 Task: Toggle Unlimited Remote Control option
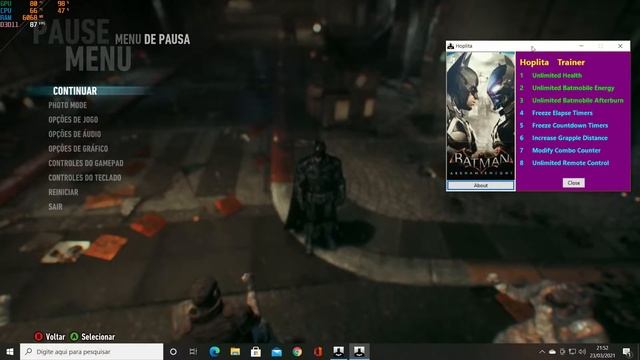570,162
